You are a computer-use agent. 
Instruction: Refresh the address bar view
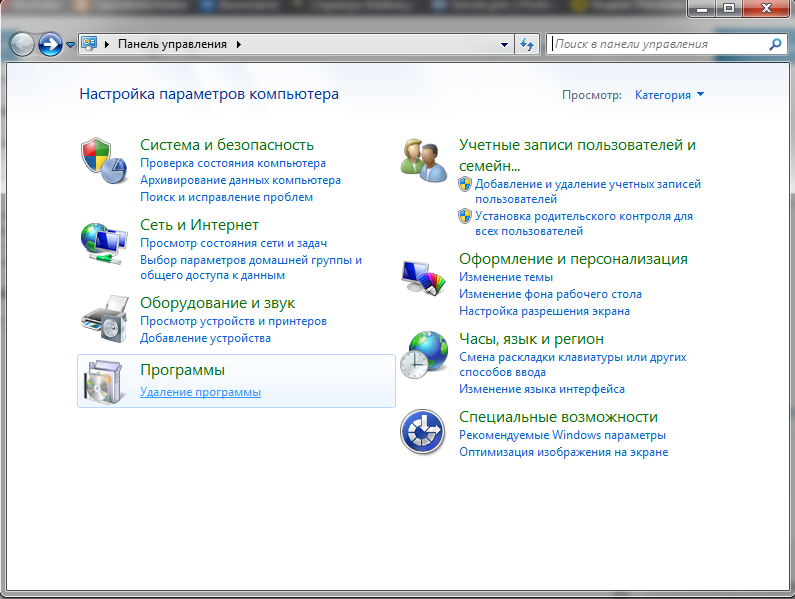pyautogui.click(x=527, y=45)
